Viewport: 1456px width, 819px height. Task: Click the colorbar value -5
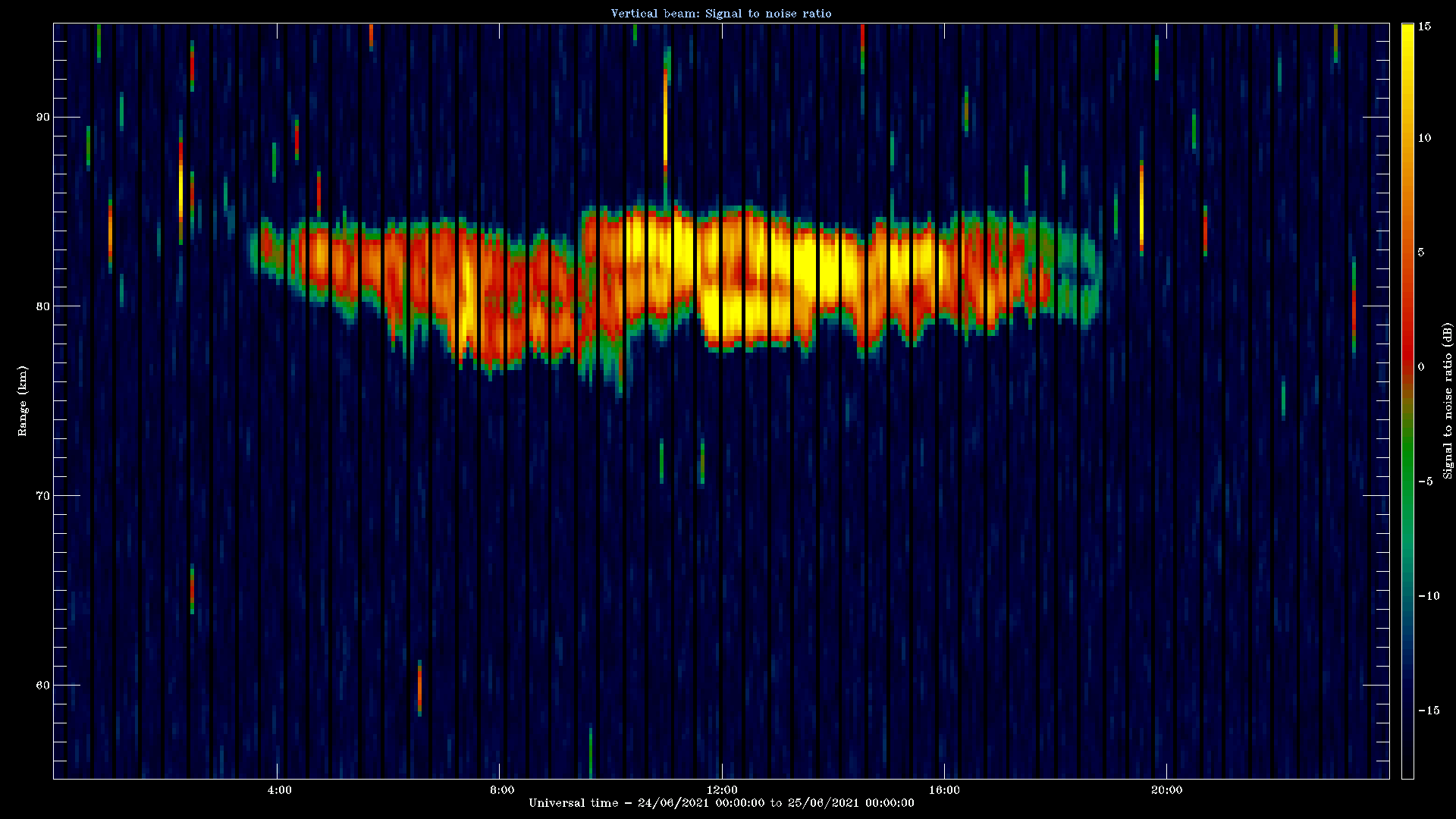click(x=1425, y=482)
